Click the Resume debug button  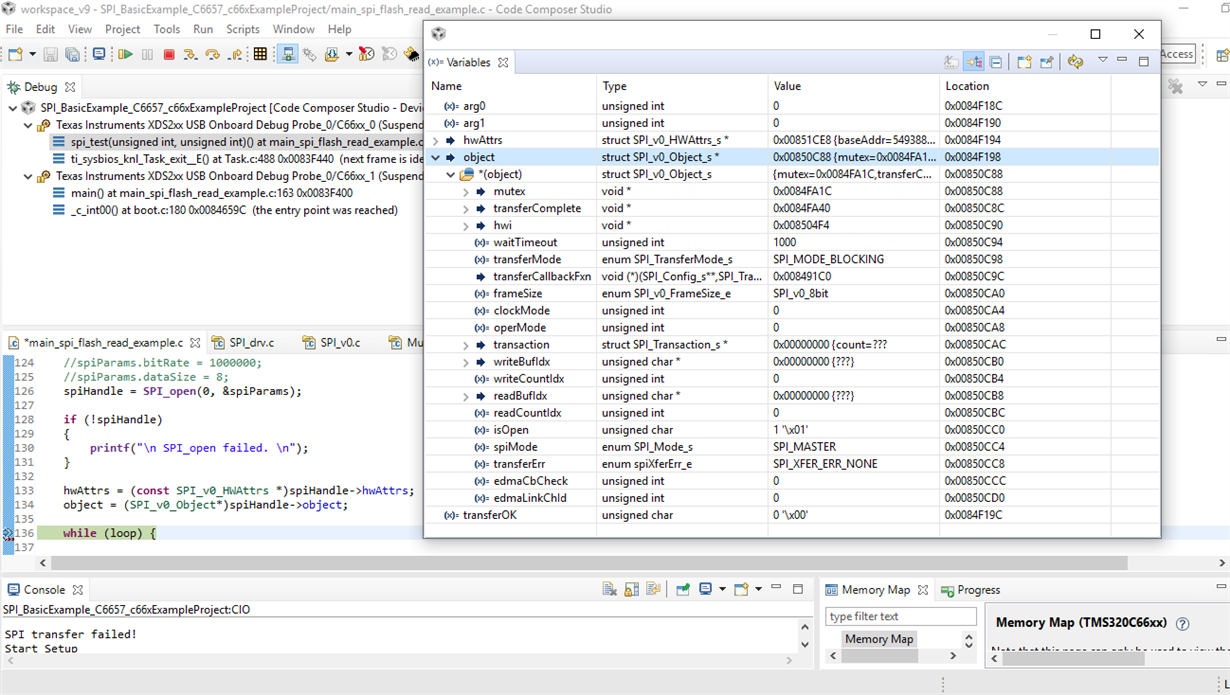(126, 55)
